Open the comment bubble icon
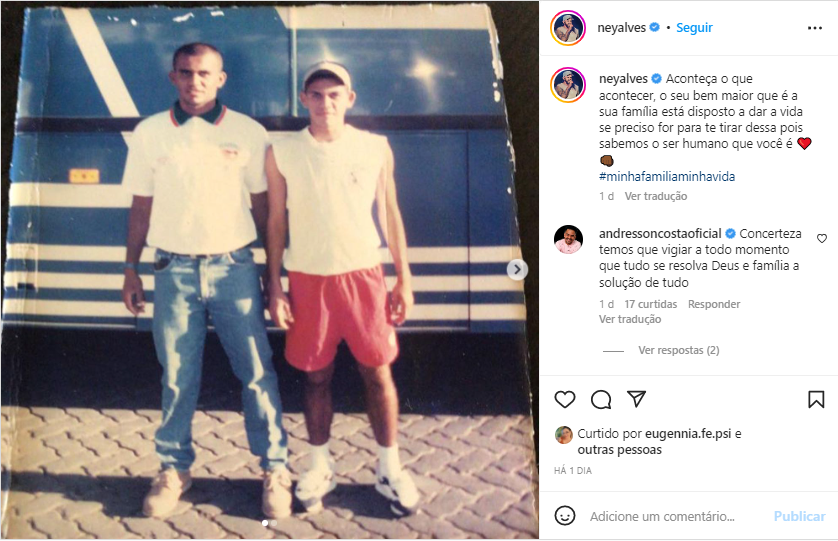 (601, 399)
